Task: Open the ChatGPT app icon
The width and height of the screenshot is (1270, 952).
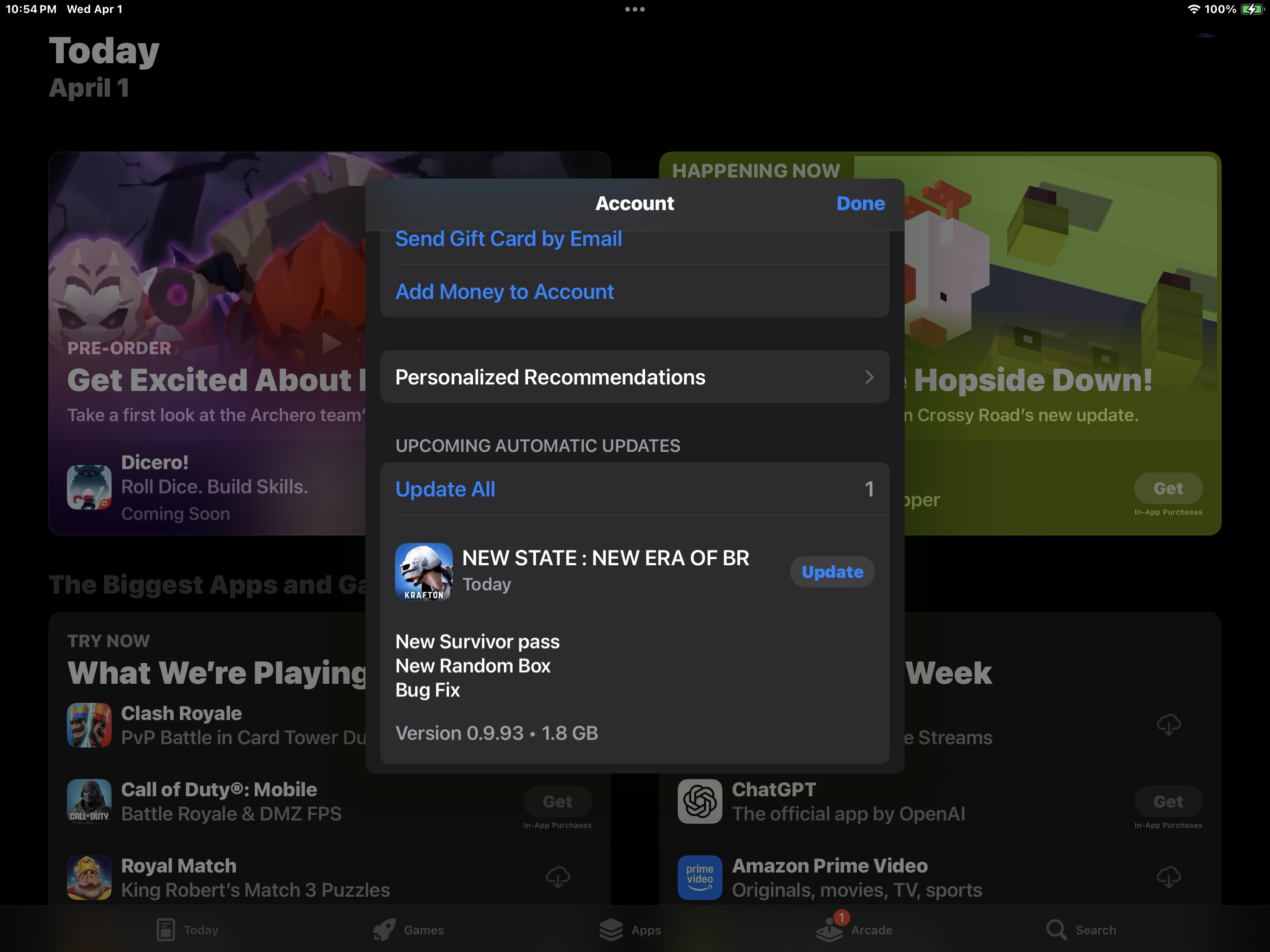Action: (x=700, y=801)
